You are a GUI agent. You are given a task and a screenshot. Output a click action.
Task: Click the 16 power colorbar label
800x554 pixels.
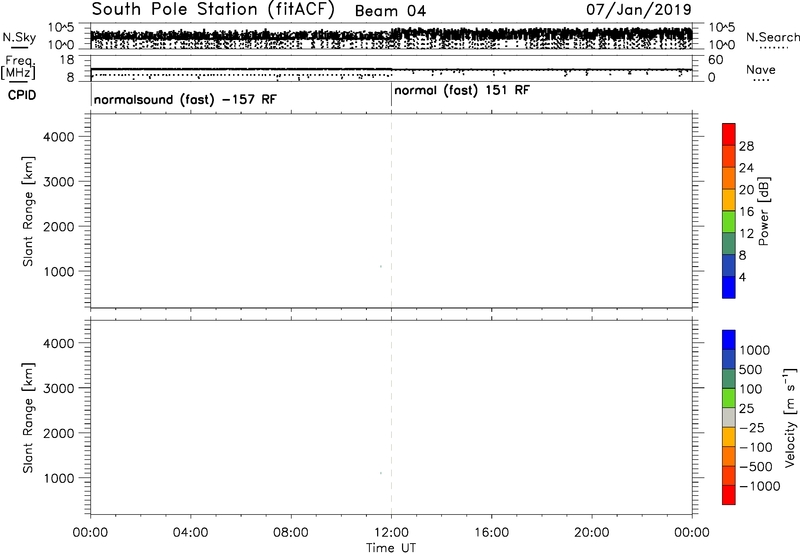coord(746,212)
